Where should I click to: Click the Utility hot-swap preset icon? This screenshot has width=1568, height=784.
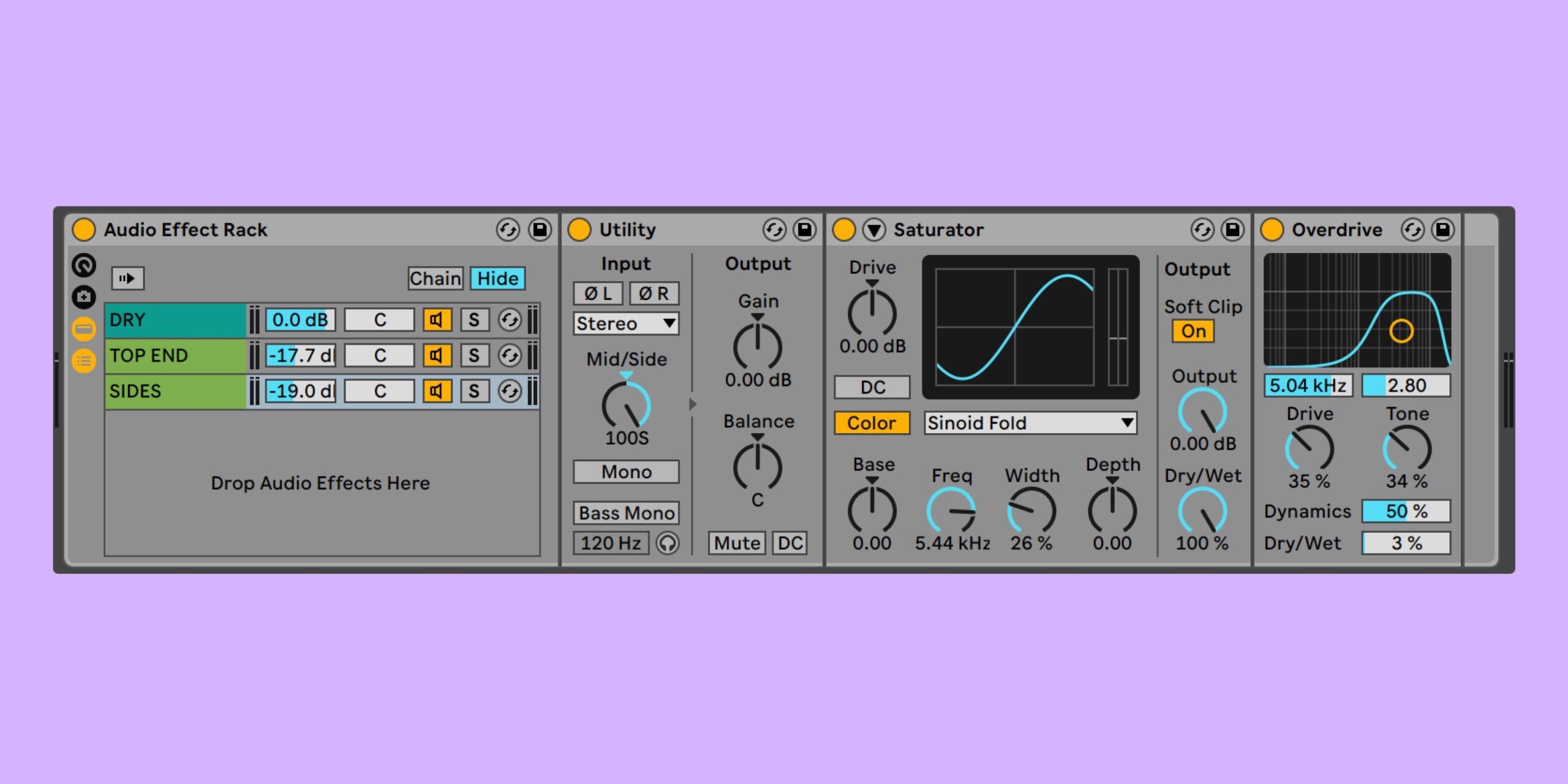pyautogui.click(x=774, y=230)
